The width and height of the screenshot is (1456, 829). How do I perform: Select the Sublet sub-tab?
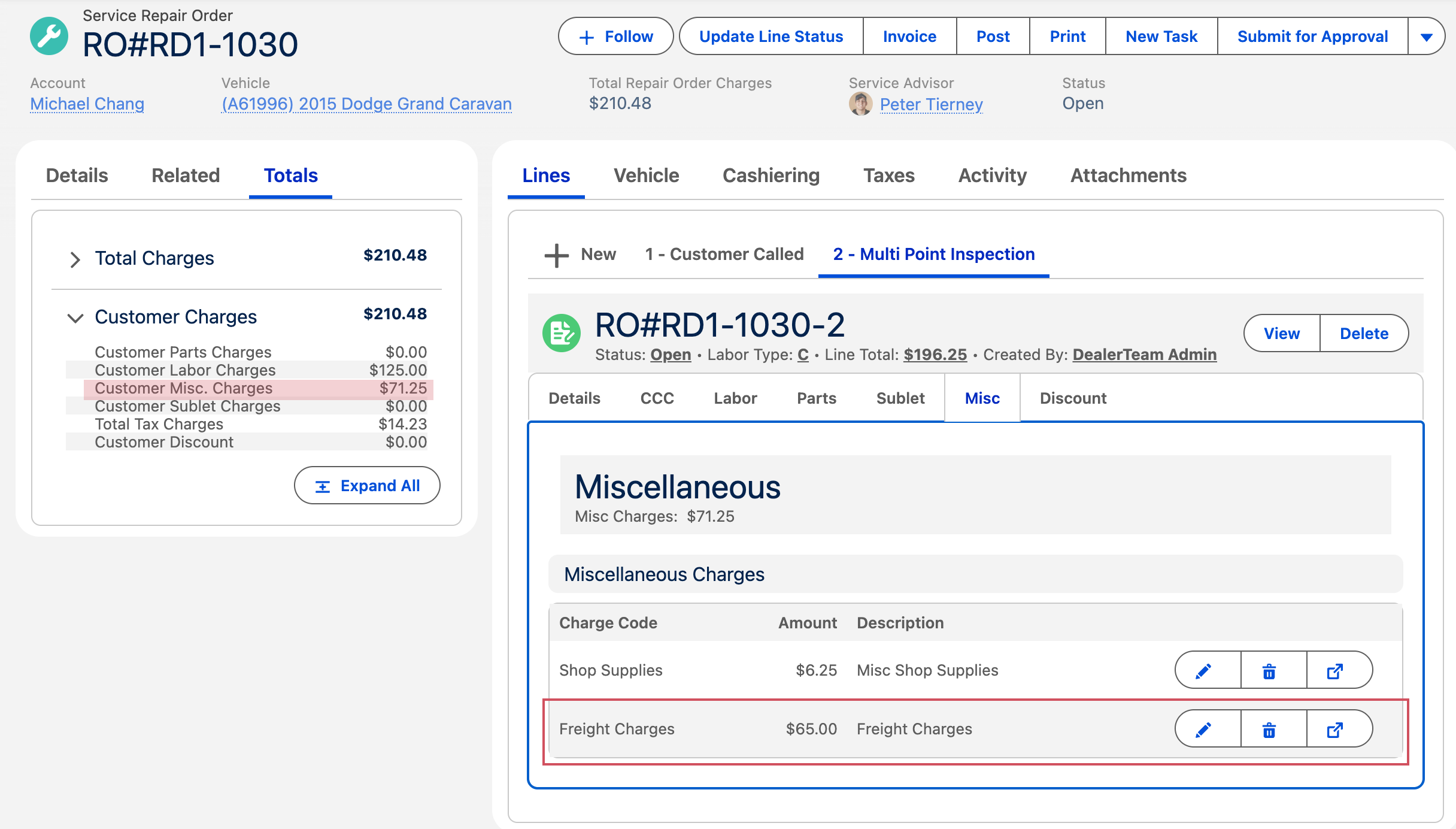[x=900, y=398]
